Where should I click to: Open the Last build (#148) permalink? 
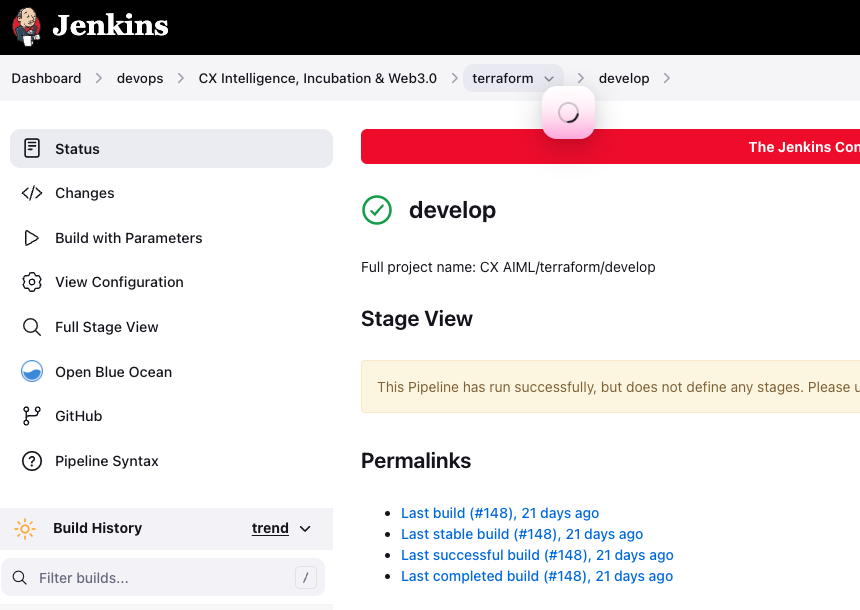500,513
